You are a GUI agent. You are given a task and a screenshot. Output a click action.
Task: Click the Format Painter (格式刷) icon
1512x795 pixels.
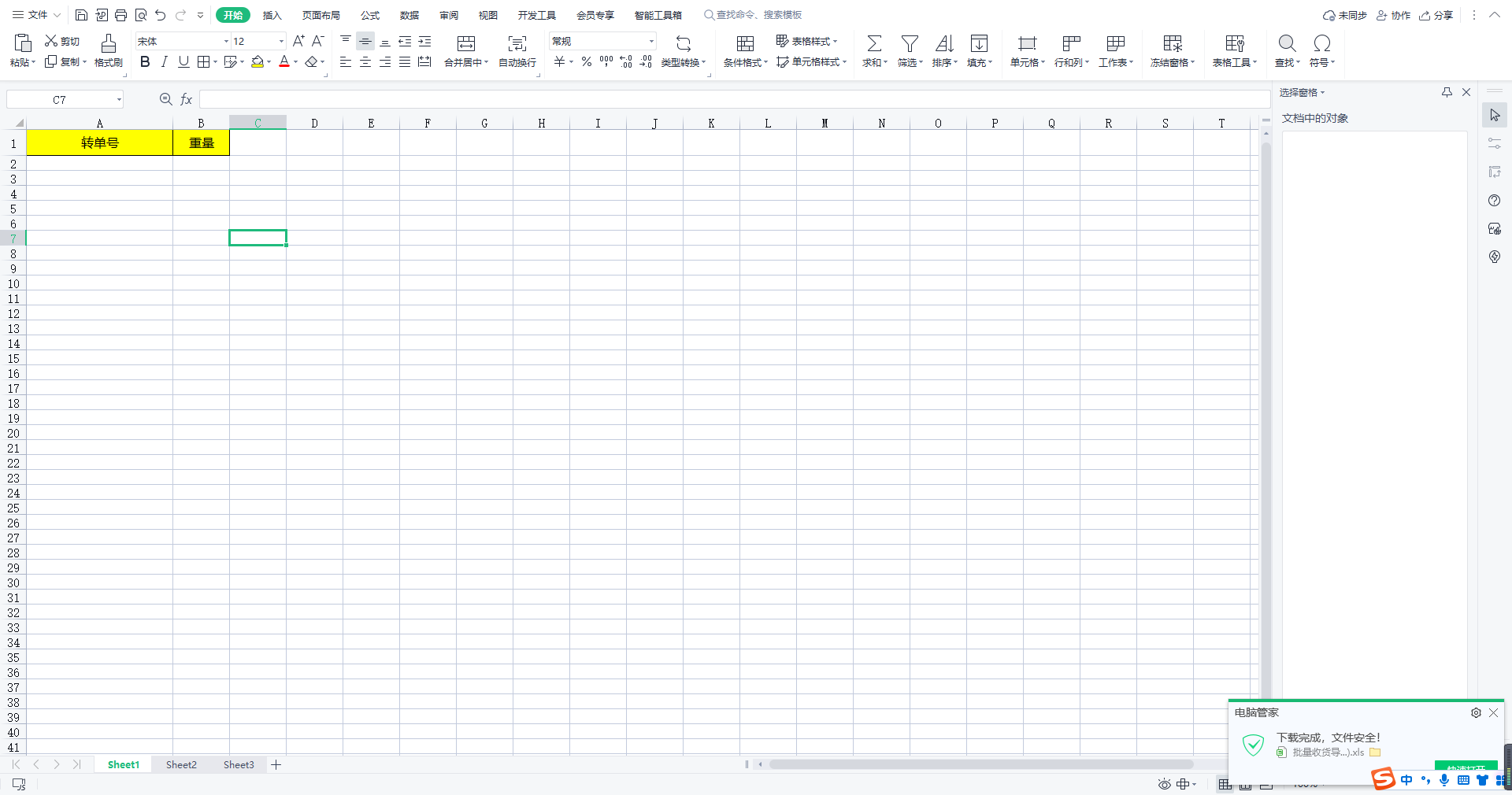109,43
